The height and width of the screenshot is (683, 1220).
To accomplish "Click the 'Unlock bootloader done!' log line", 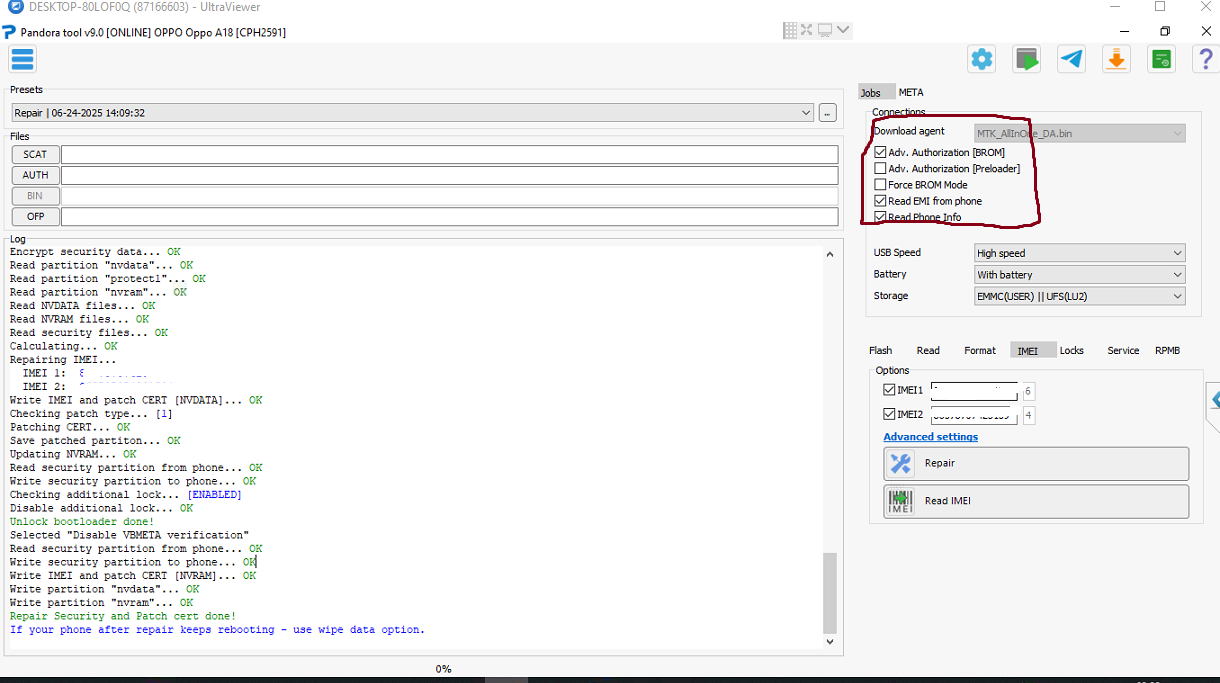I will pos(82,521).
